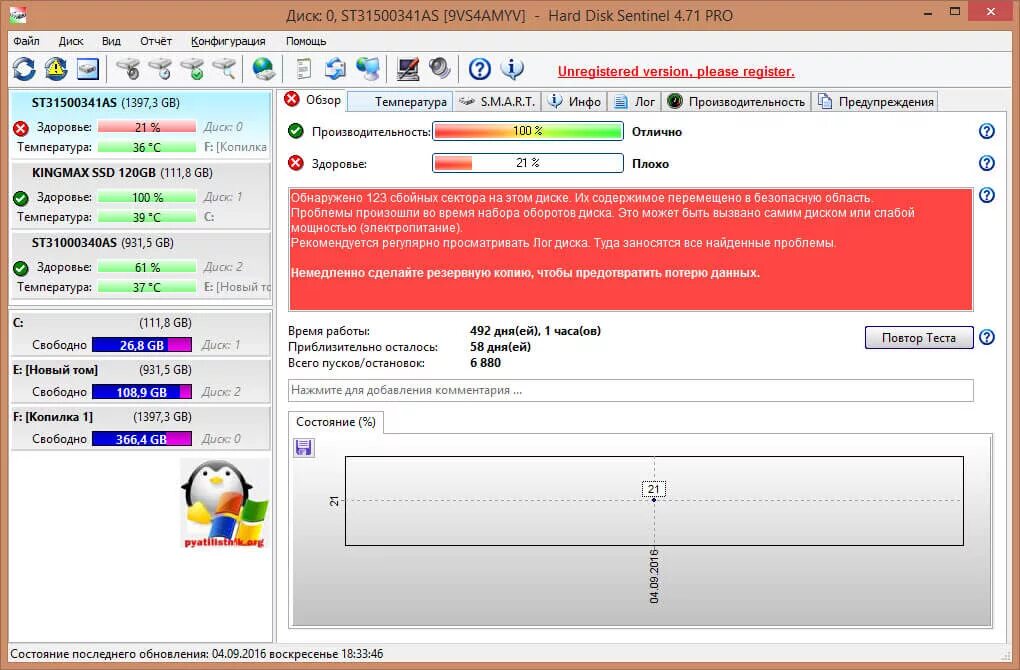The width and height of the screenshot is (1020, 670).
Task: Click the Здоровье 21 % bar in overview
Action: tap(528, 163)
